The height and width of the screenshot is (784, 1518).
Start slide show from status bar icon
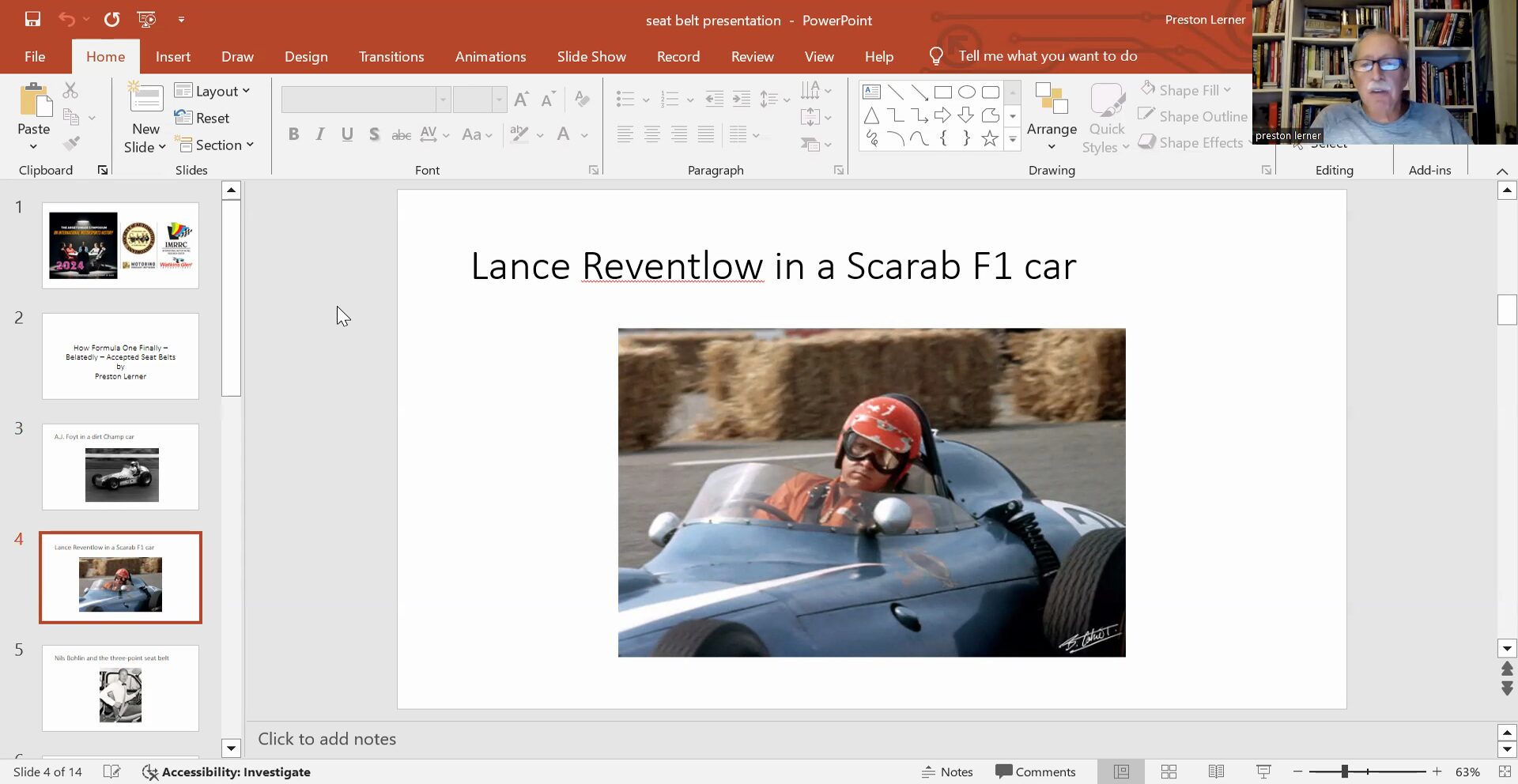tap(1263, 771)
